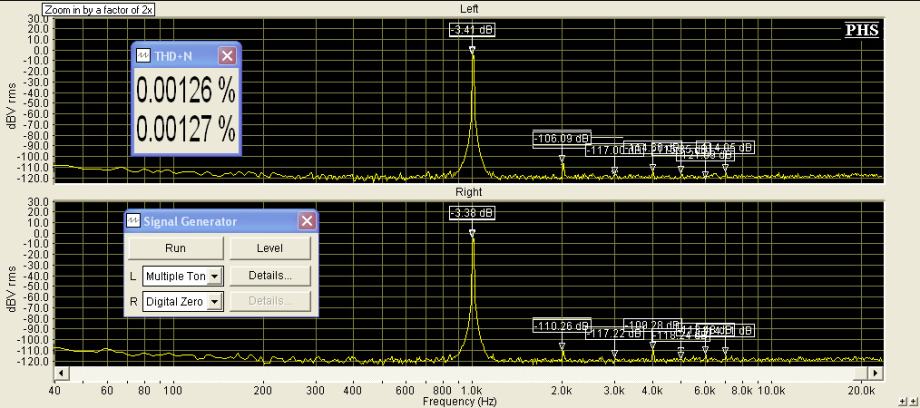Click the Level button
Image resolution: width=920 pixels, height=408 pixels.
pyautogui.click(x=270, y=248)
